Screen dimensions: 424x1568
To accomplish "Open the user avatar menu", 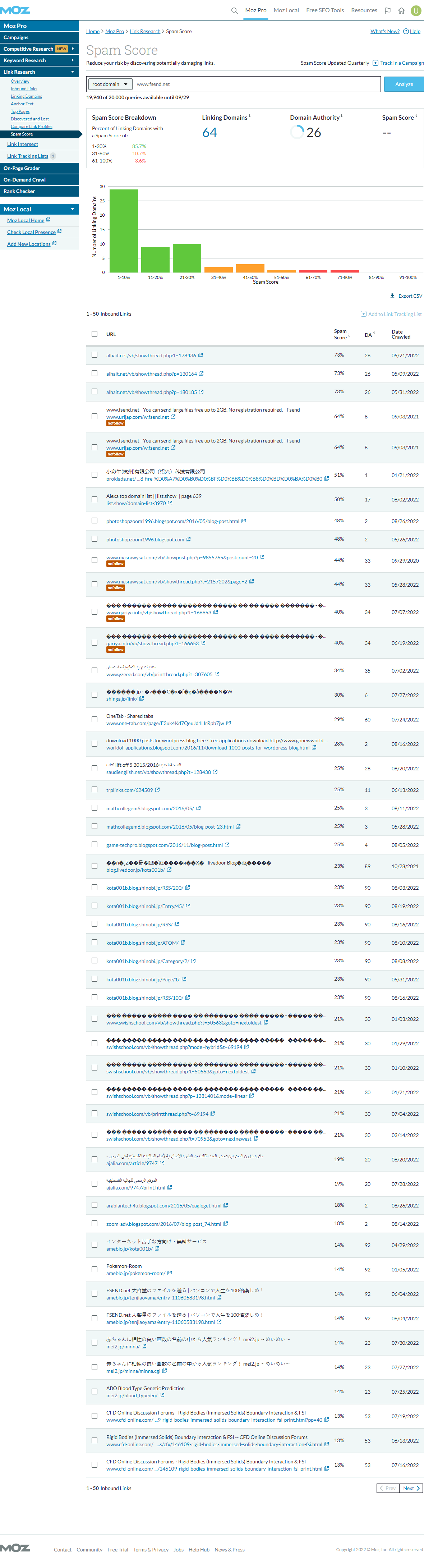I will click(417, 10).
